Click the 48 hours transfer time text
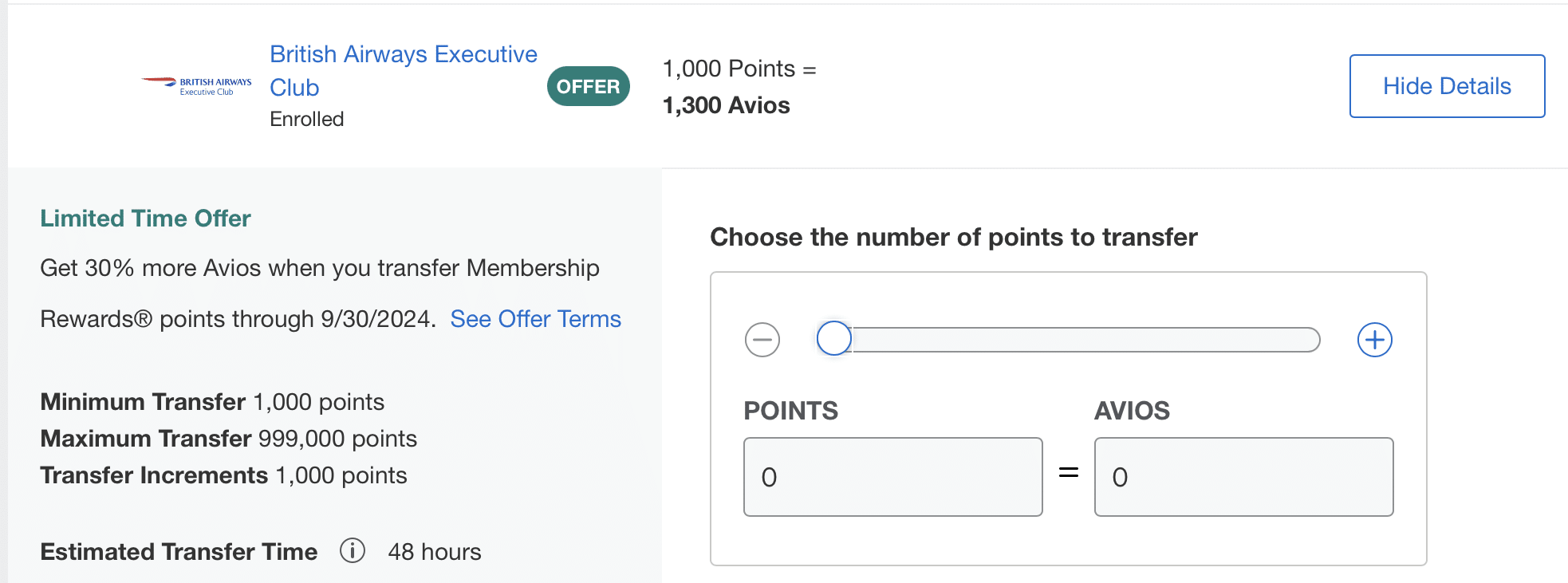1568x583 pixels. click(x=435, y=552)
